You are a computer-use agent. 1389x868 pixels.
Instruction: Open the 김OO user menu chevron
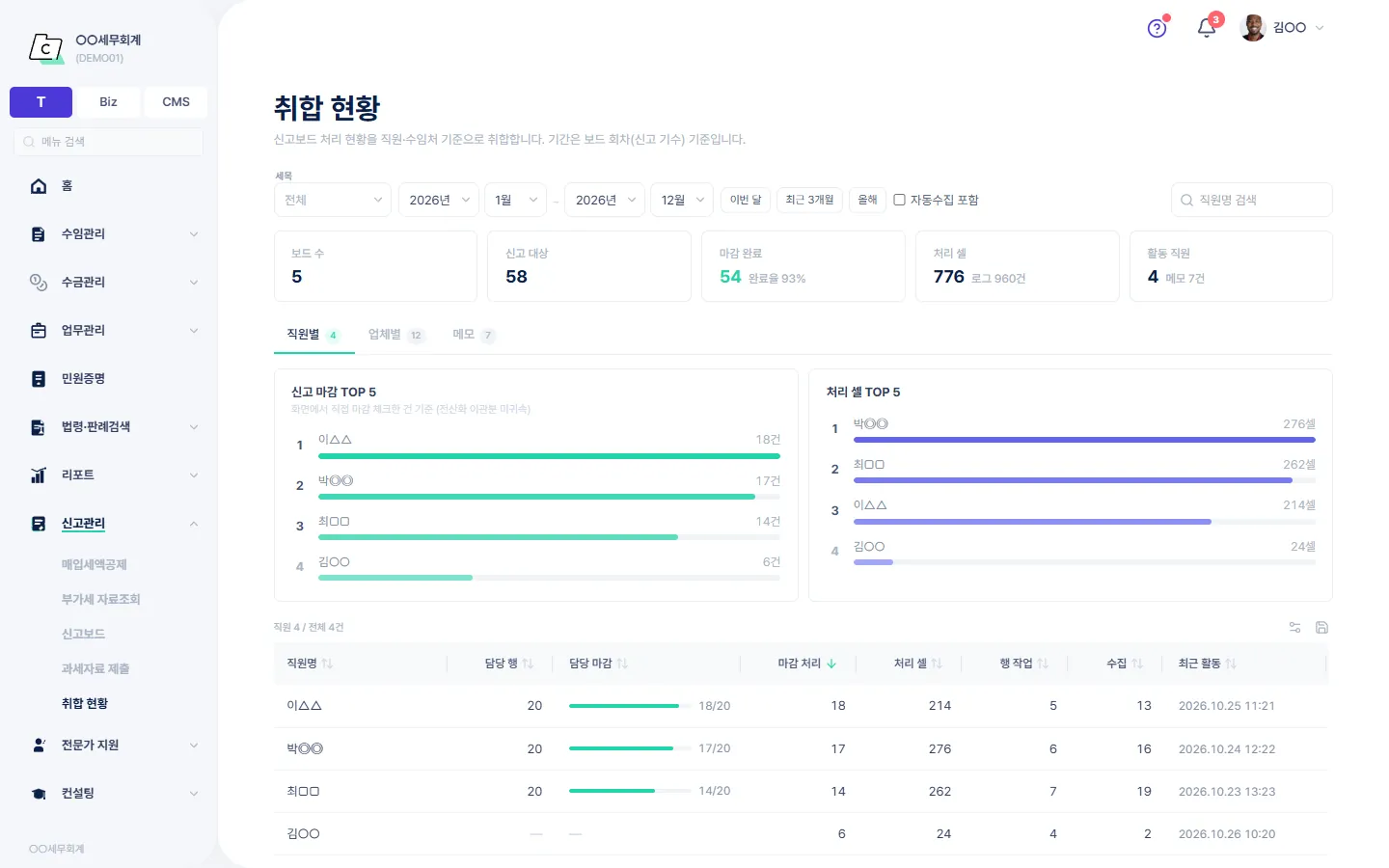pyautogui.click(x=1320, y=28)
